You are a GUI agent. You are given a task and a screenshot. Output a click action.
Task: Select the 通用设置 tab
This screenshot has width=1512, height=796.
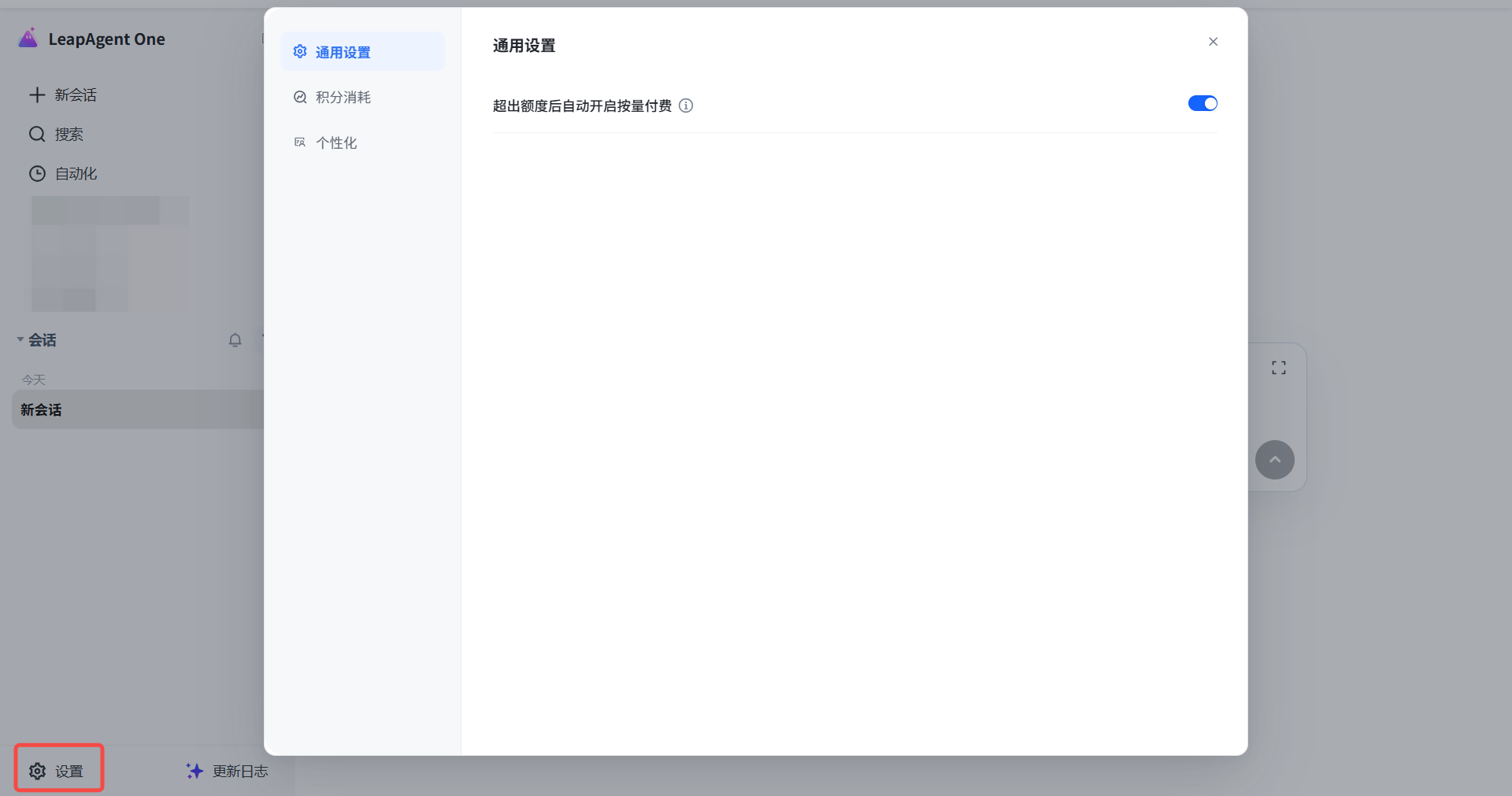tap(362, 52)
